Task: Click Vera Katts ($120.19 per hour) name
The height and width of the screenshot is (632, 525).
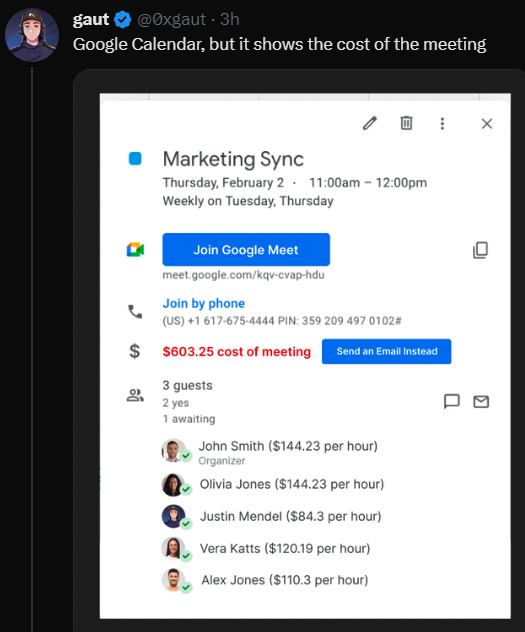Action: coord(285,549)
